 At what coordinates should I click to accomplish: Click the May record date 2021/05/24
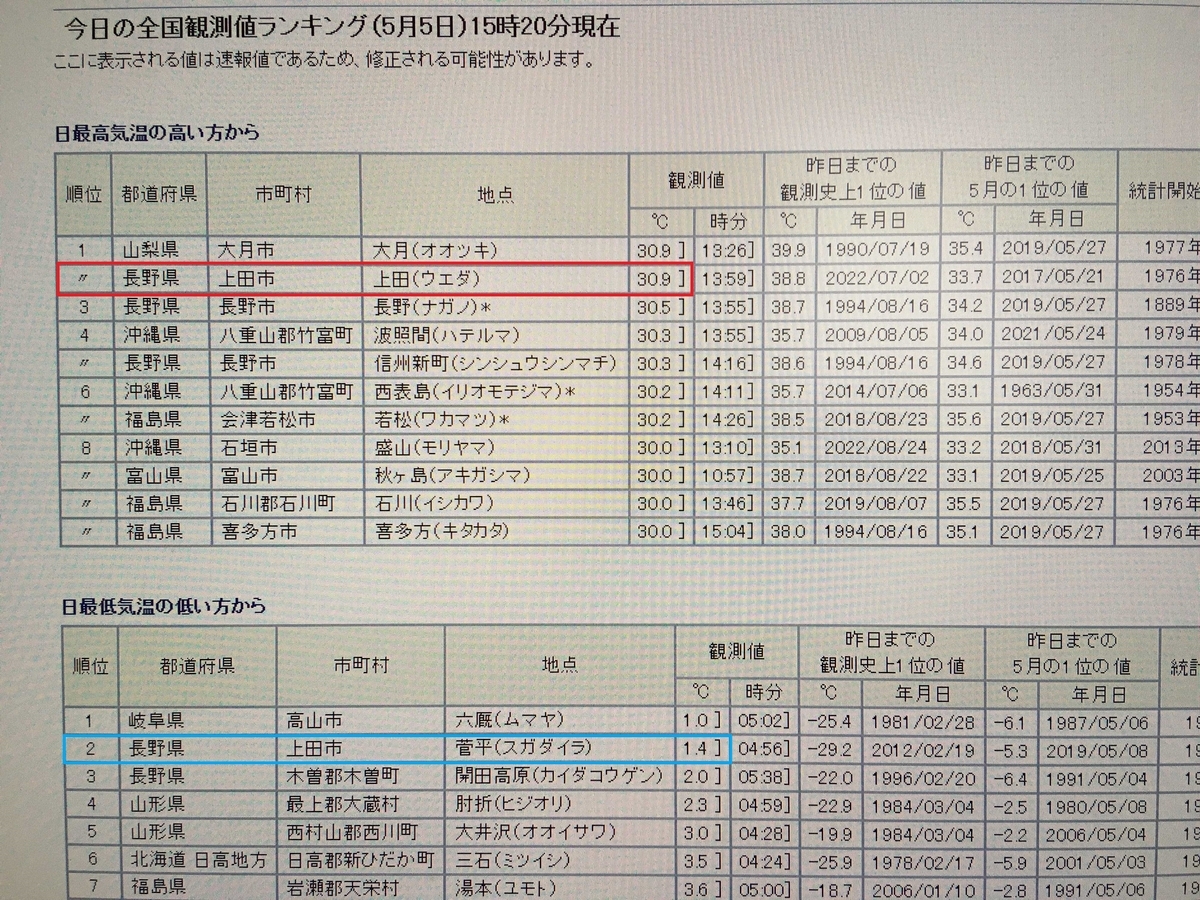tap(1054, 334)
